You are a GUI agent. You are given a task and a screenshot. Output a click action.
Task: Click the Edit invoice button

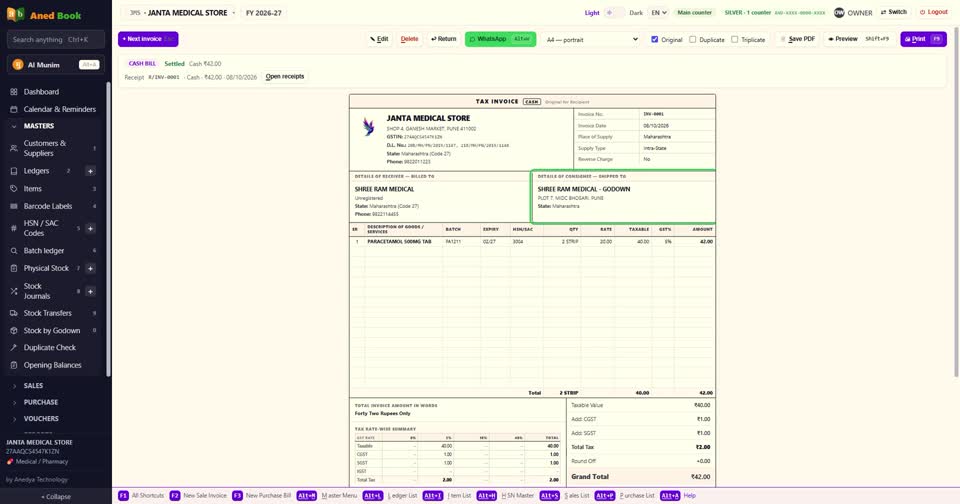pyautogui.click(x=379, y=39)
